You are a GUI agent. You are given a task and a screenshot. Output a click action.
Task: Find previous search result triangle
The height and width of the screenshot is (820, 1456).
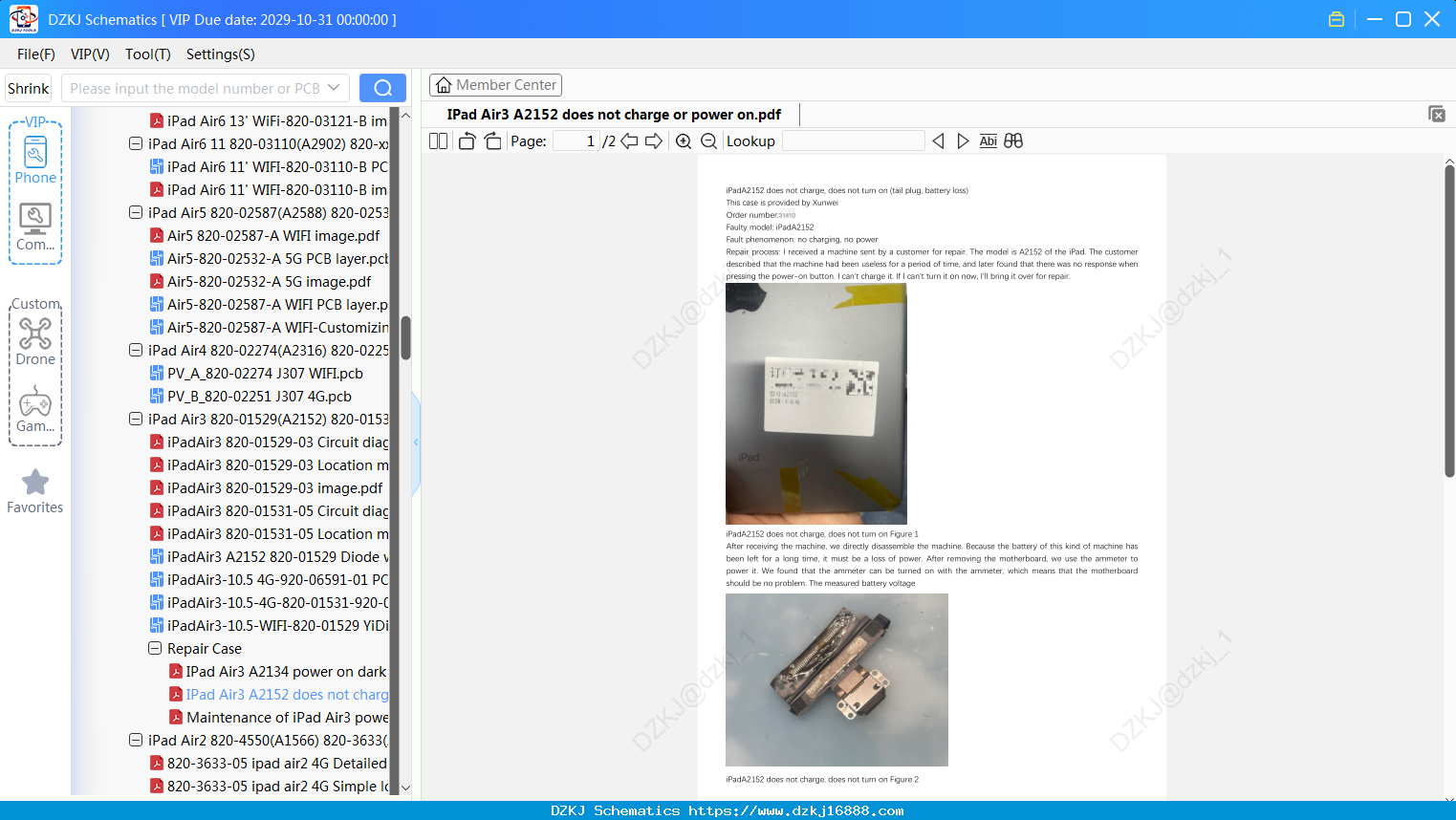pos(938,140)
